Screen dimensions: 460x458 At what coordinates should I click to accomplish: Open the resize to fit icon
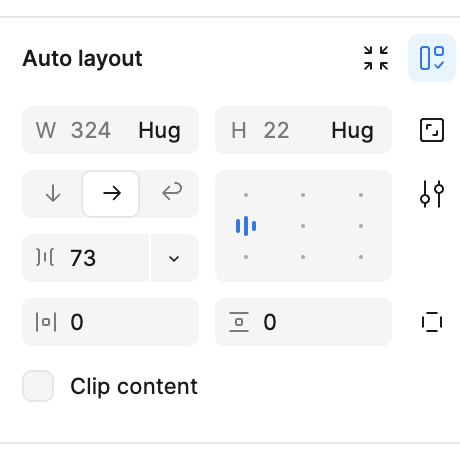[432, 130]
